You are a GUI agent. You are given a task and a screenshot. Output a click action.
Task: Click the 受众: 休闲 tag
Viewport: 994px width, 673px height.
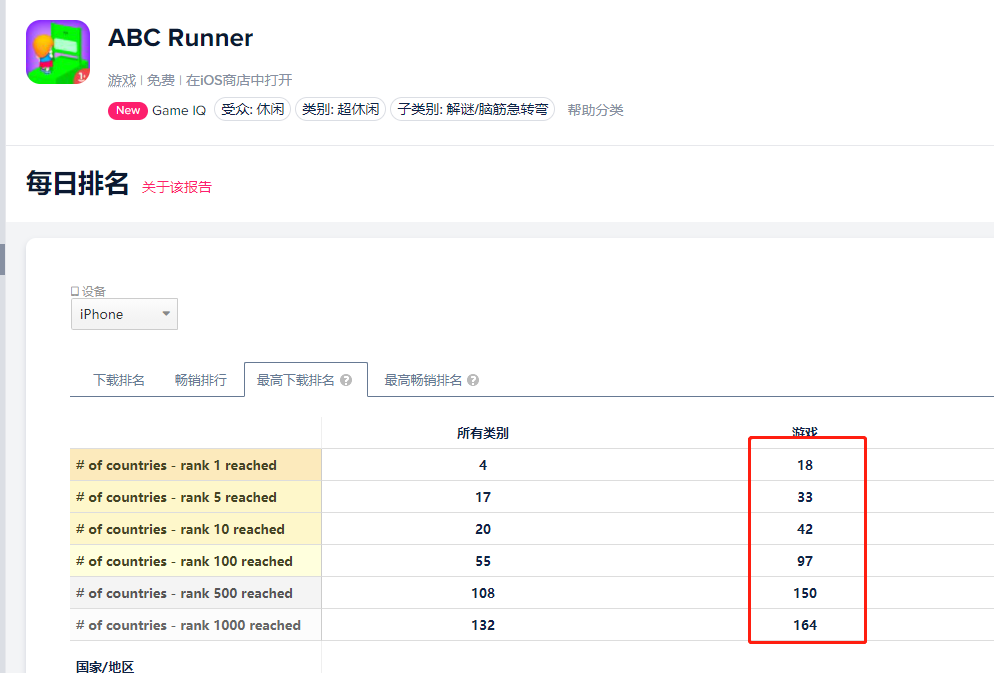(x=252, y=110)
